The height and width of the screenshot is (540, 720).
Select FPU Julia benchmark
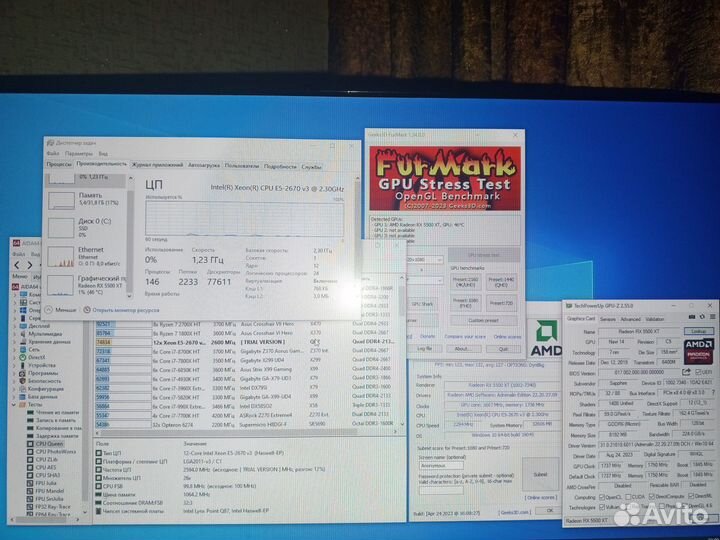click(x=48, y=483)
